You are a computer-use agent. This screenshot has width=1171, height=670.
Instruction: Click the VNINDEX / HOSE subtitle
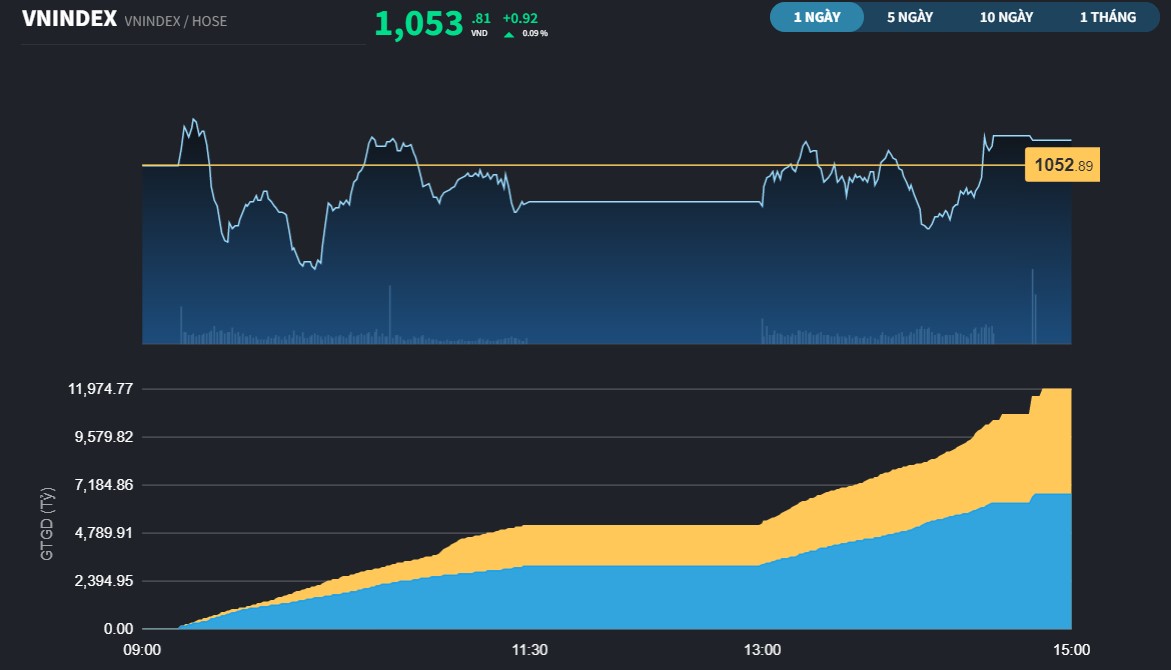point(174,20)
